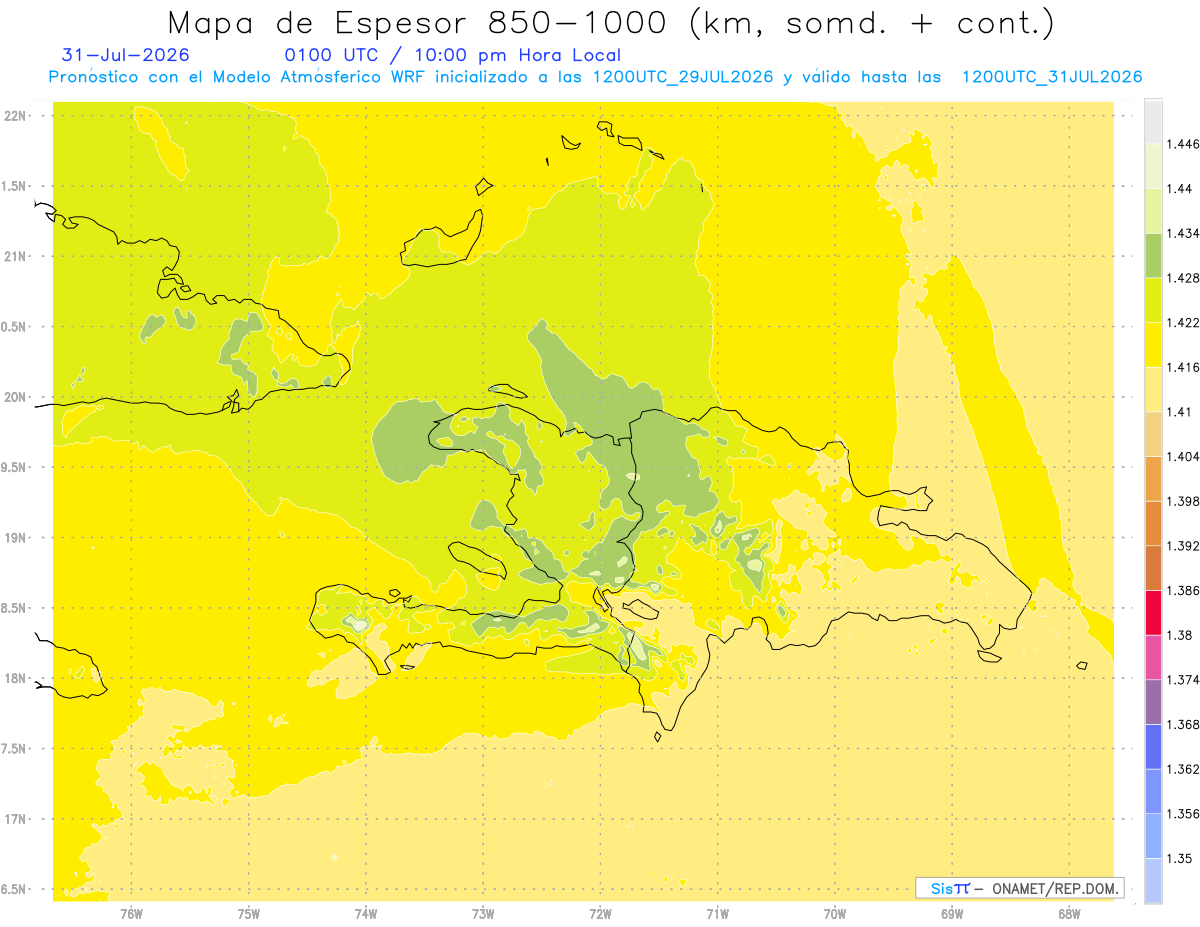The width and height of the screenshot is (1200, 927).
Task: Click the pink 1.374–1.38 colorbar segment
Action: tap(1153, 657)
